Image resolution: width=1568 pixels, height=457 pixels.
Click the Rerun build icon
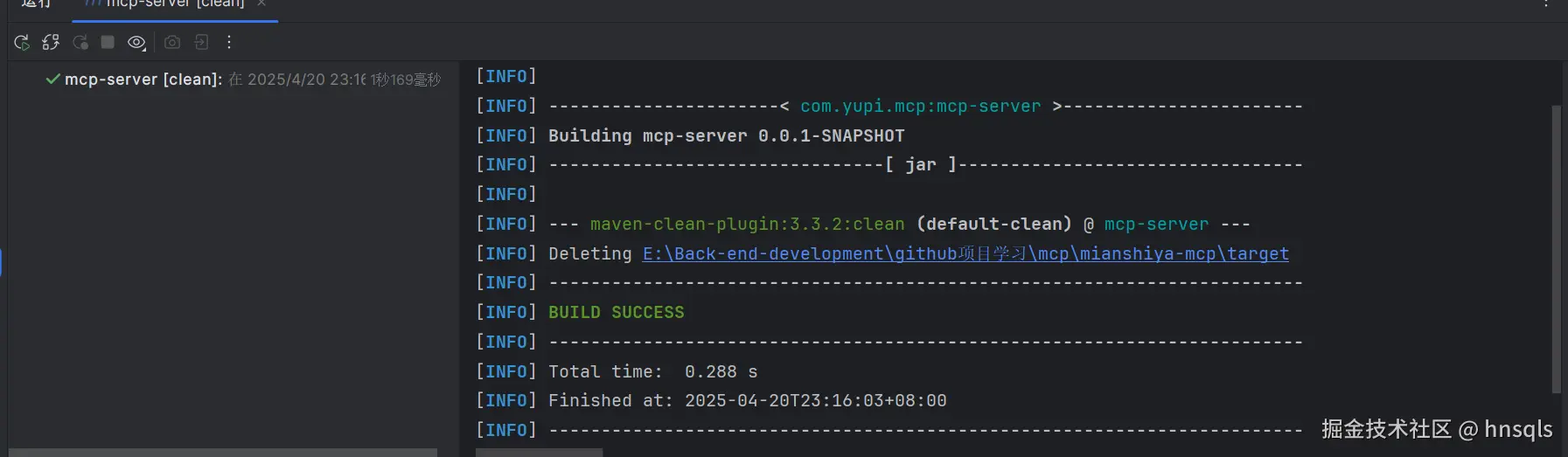pos(22,42)
